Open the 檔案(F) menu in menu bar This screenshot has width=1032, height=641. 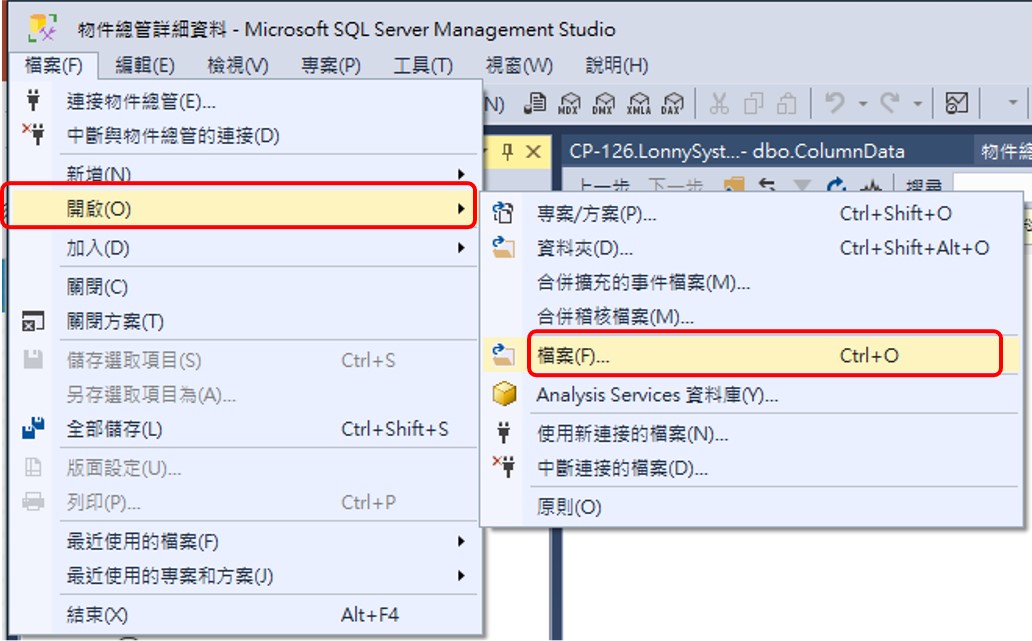[53, 66]
